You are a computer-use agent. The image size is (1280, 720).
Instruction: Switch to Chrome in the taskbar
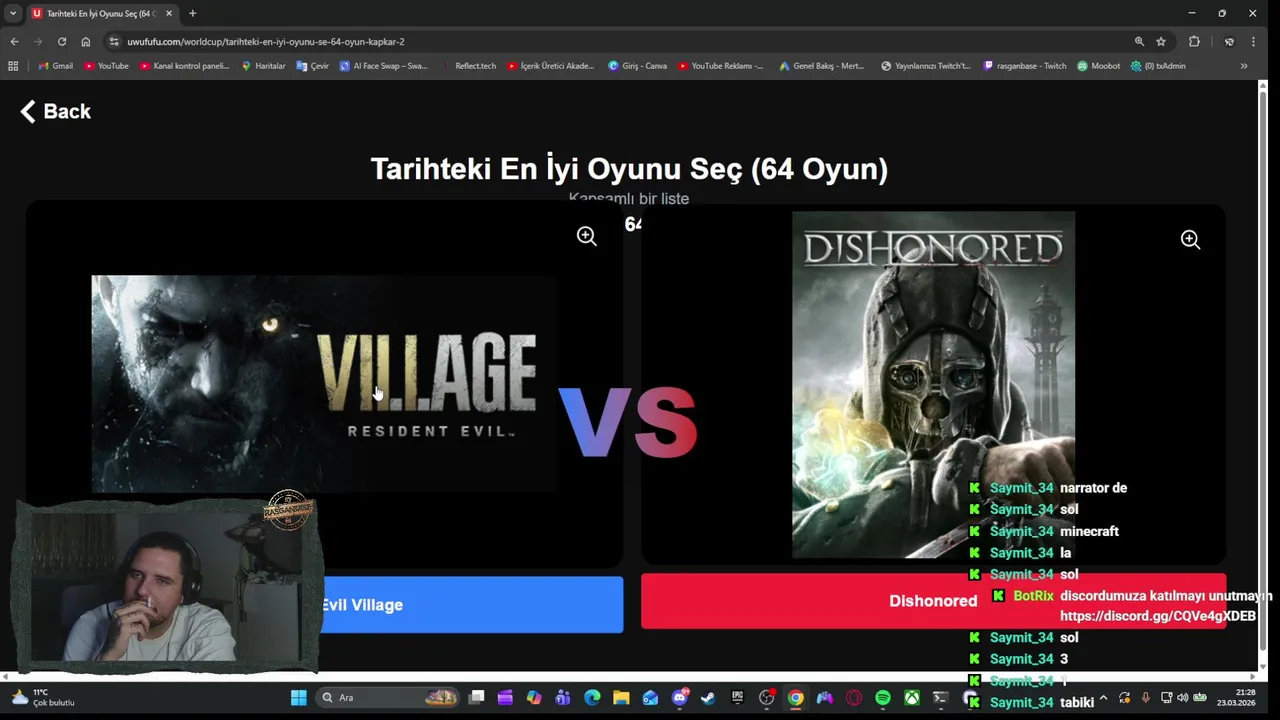pyautogui.click(x=795, y=697)
